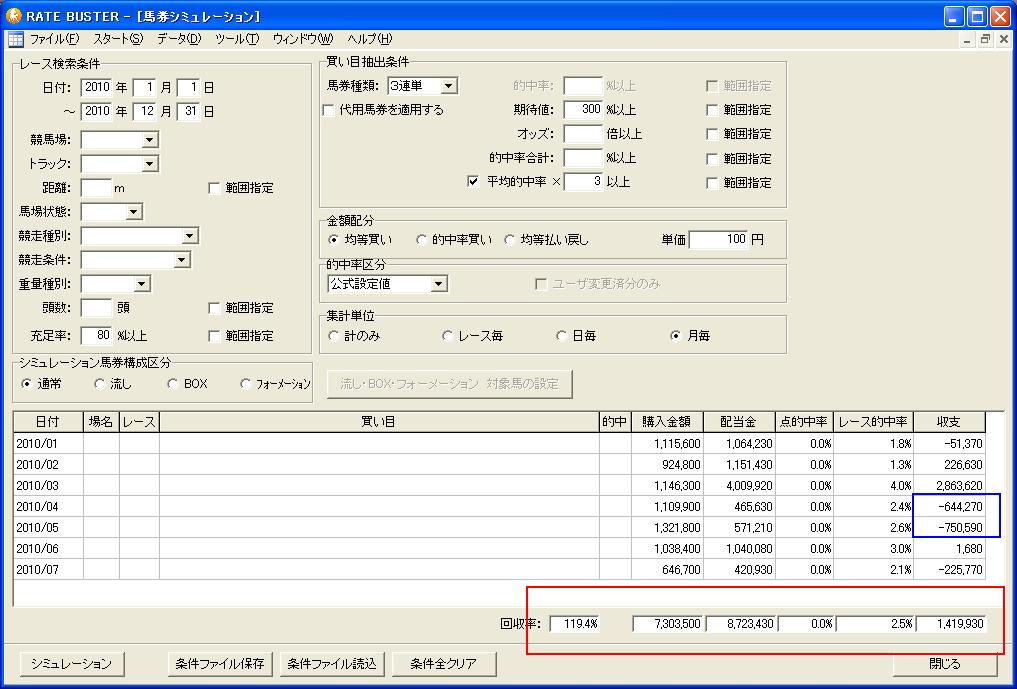
Task: Open the 馬券種類 3連単 dropdown
Action: [x=448, y=86]
